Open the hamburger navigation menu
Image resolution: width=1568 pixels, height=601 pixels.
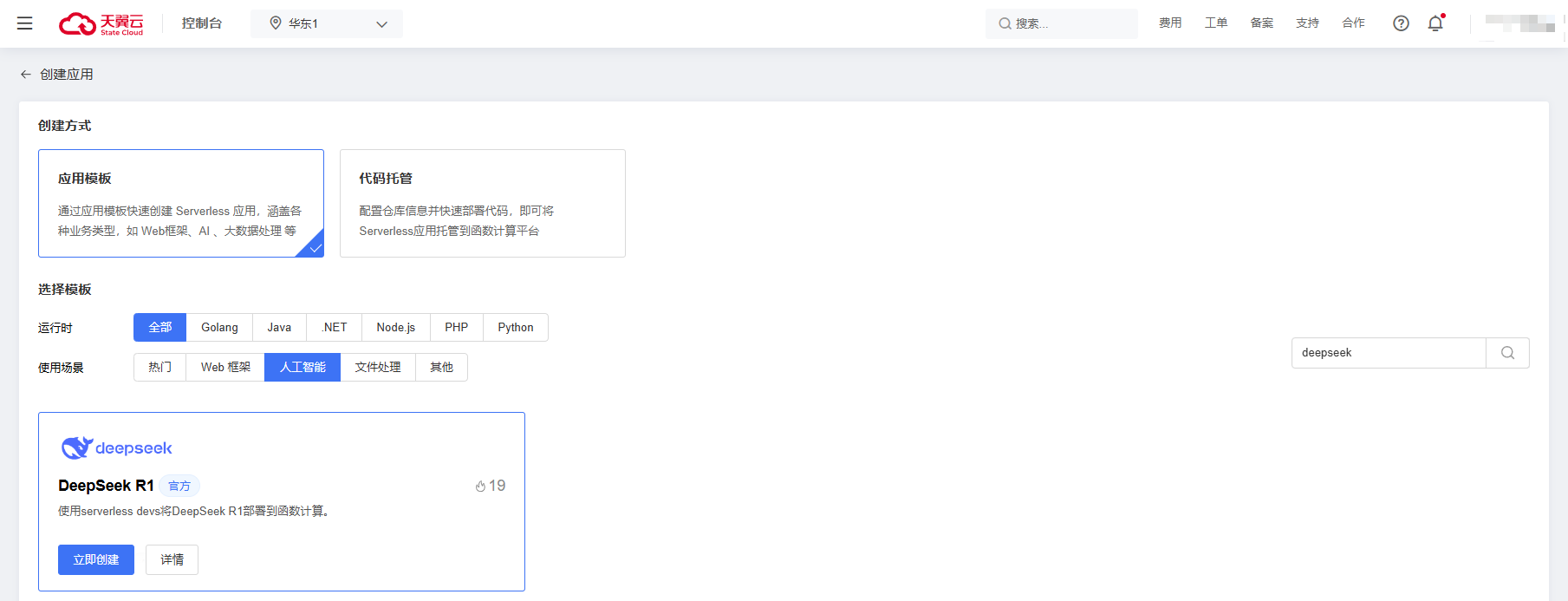pos(25,23)
